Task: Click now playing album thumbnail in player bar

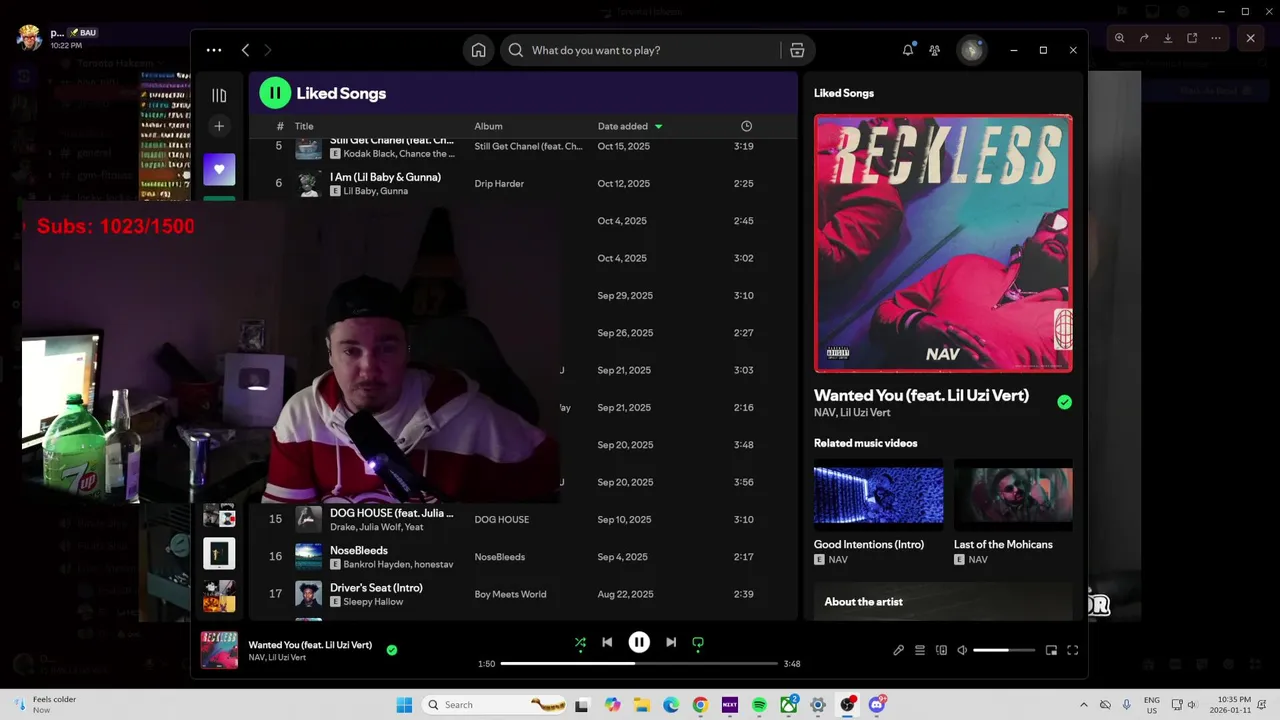Action: pyautogui.click(x=219, y=650)
